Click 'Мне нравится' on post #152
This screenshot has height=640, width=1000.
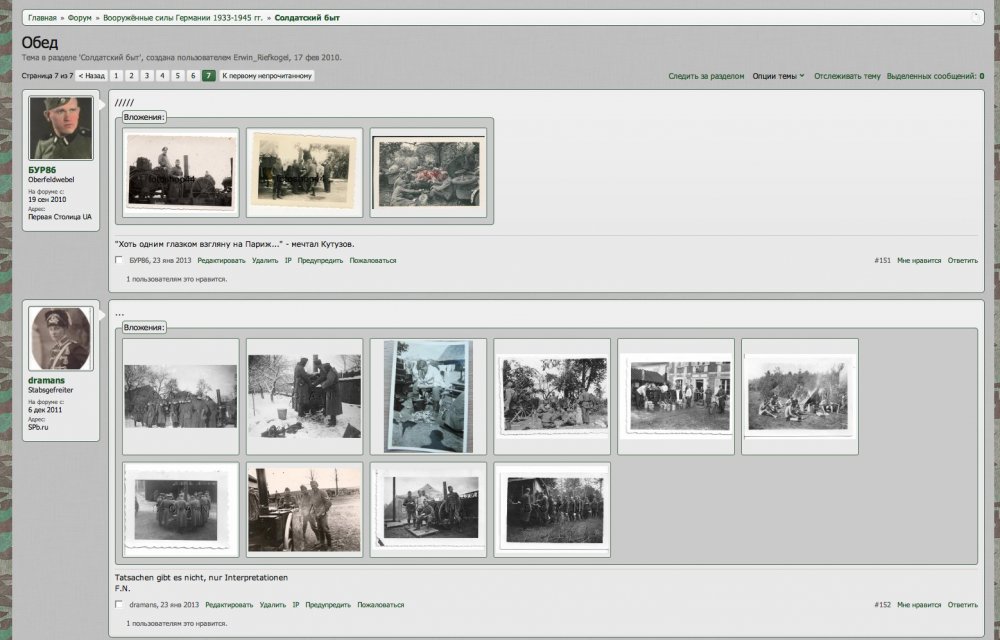pos(918,605)
